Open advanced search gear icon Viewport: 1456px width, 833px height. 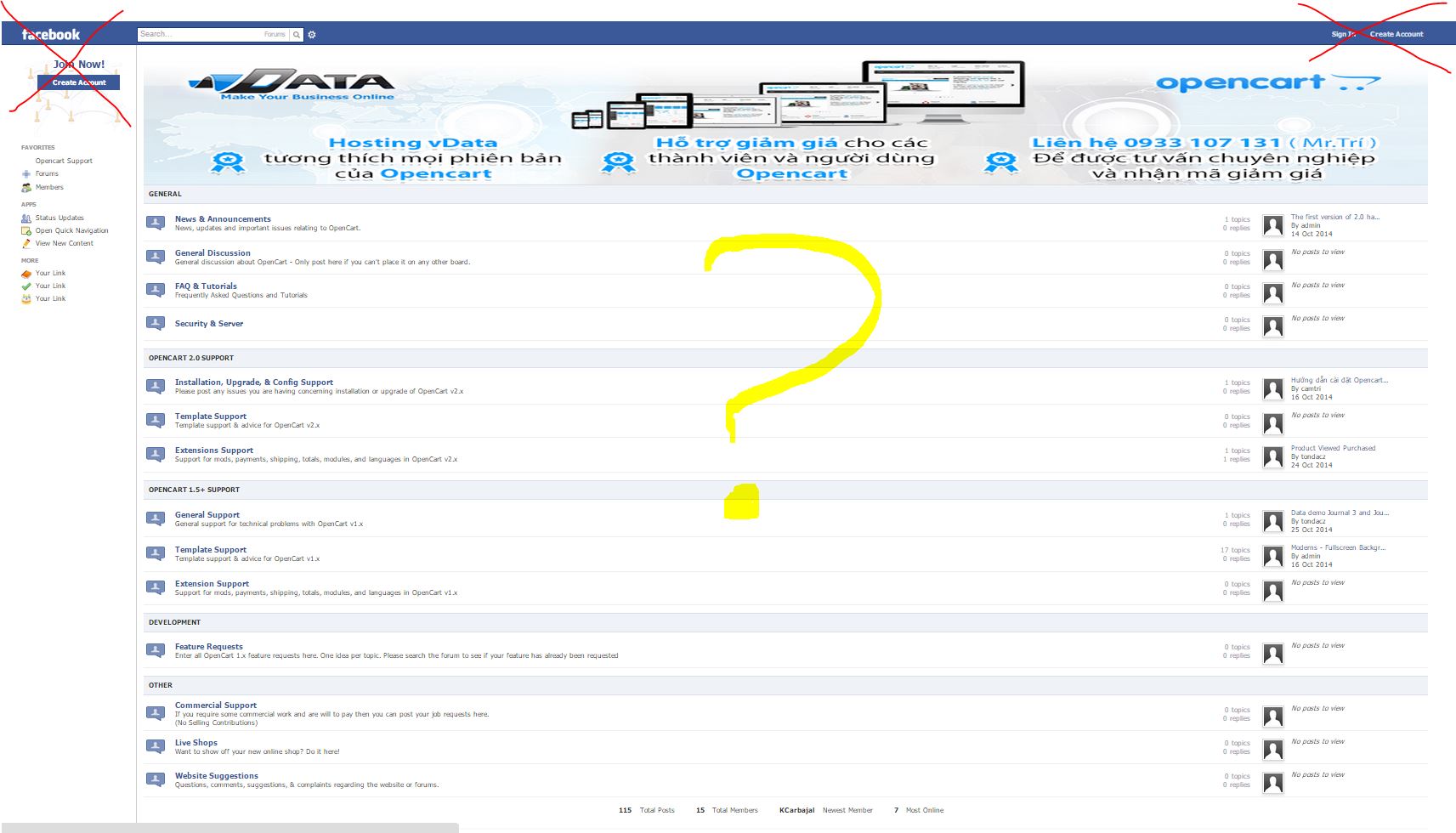point(312,35)
